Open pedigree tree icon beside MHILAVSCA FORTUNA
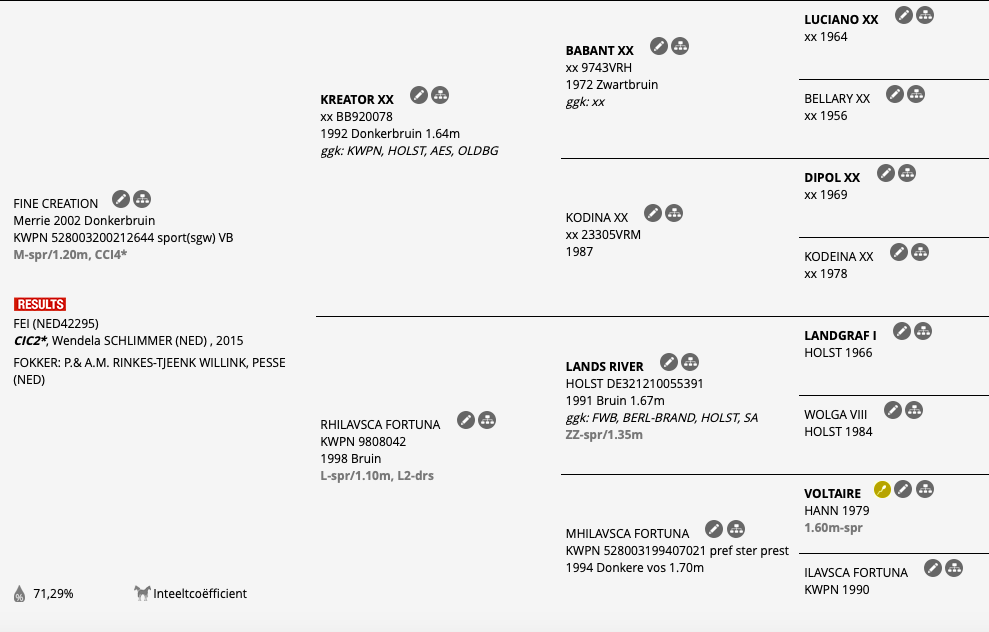Image resolution: width=989 pixels, height=632 pixels. [736, 529]
